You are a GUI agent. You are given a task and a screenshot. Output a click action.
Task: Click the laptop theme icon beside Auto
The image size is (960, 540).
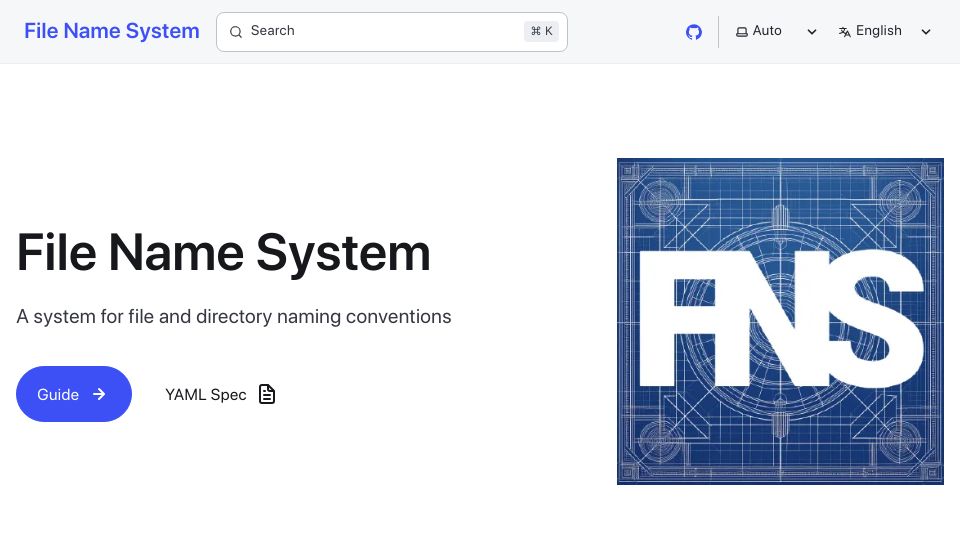tap(741, 32)
